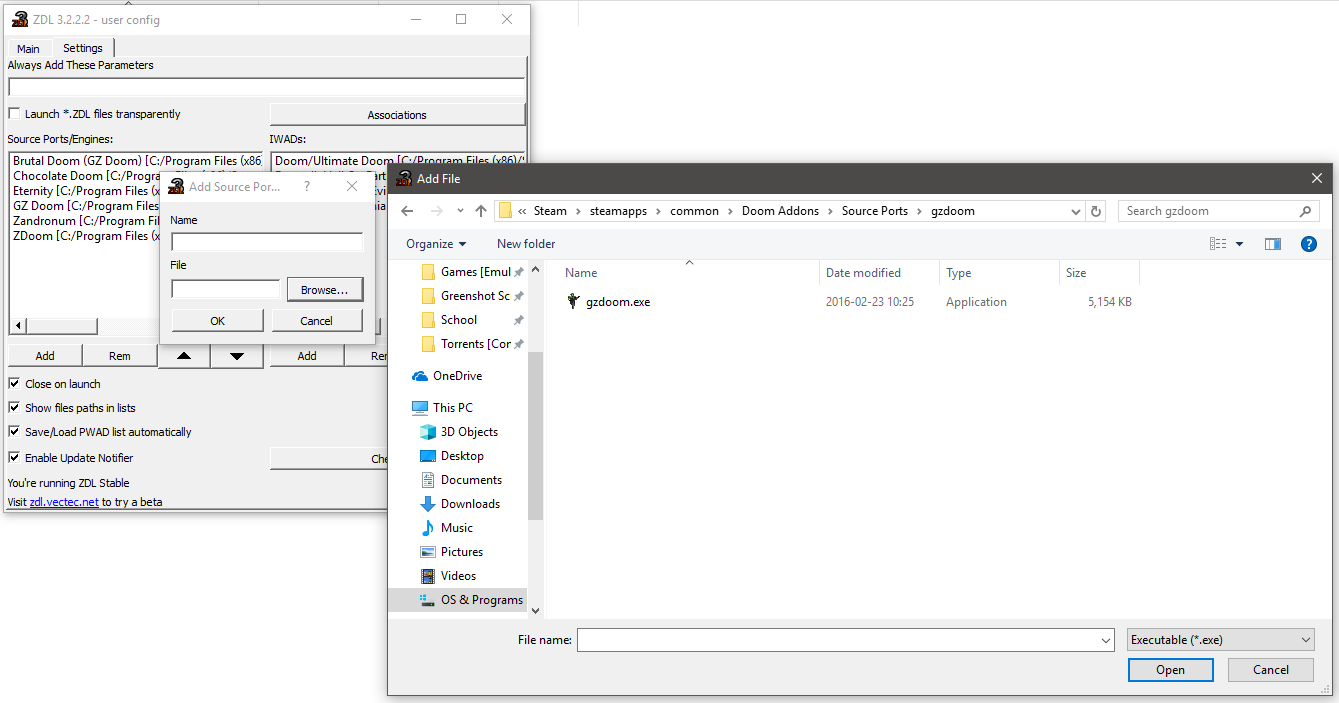Click help question mark in Add Source Port

tap(307, 186)
